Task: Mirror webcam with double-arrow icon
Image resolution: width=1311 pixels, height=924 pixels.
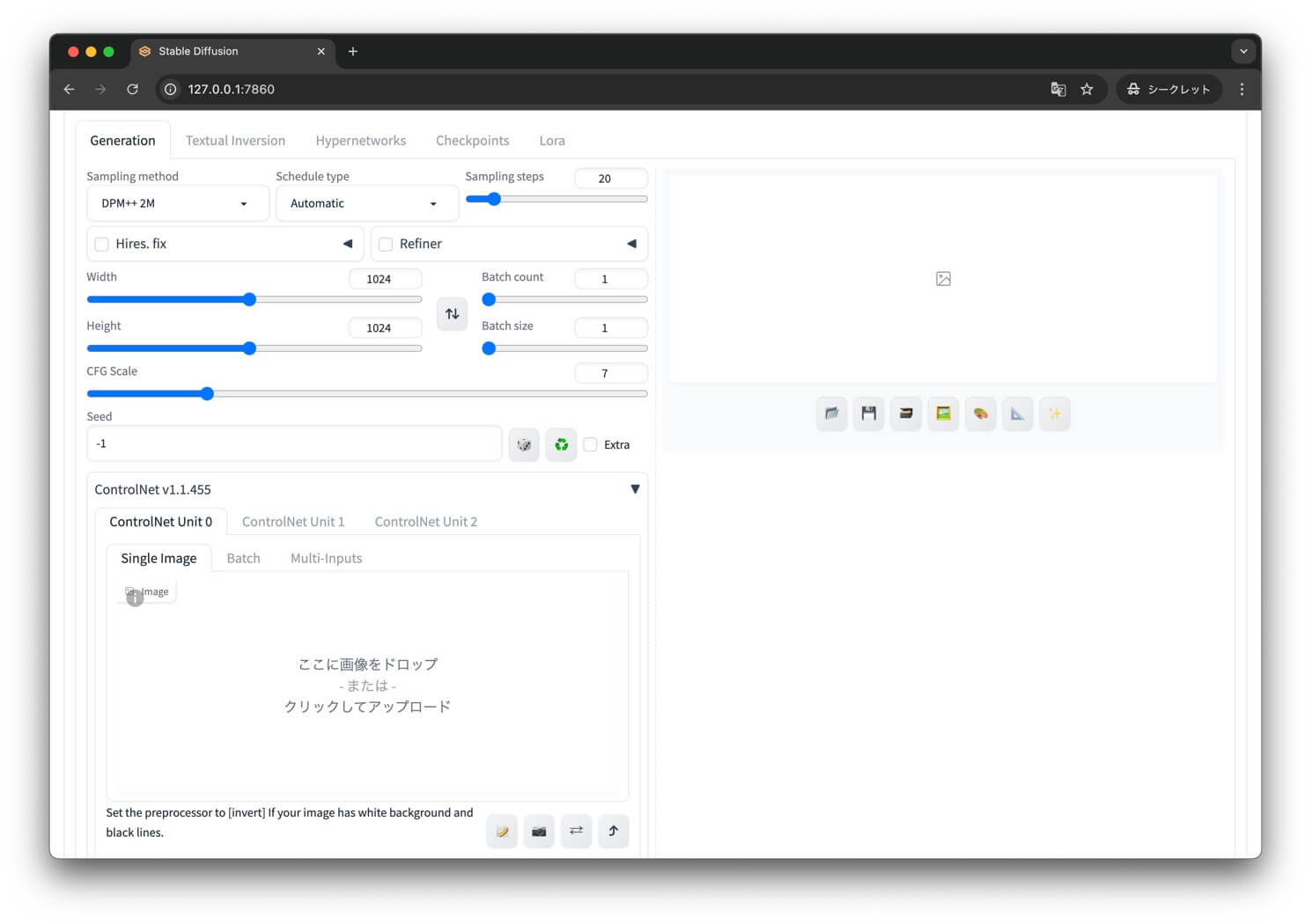Action: click(x=576, y=831)
